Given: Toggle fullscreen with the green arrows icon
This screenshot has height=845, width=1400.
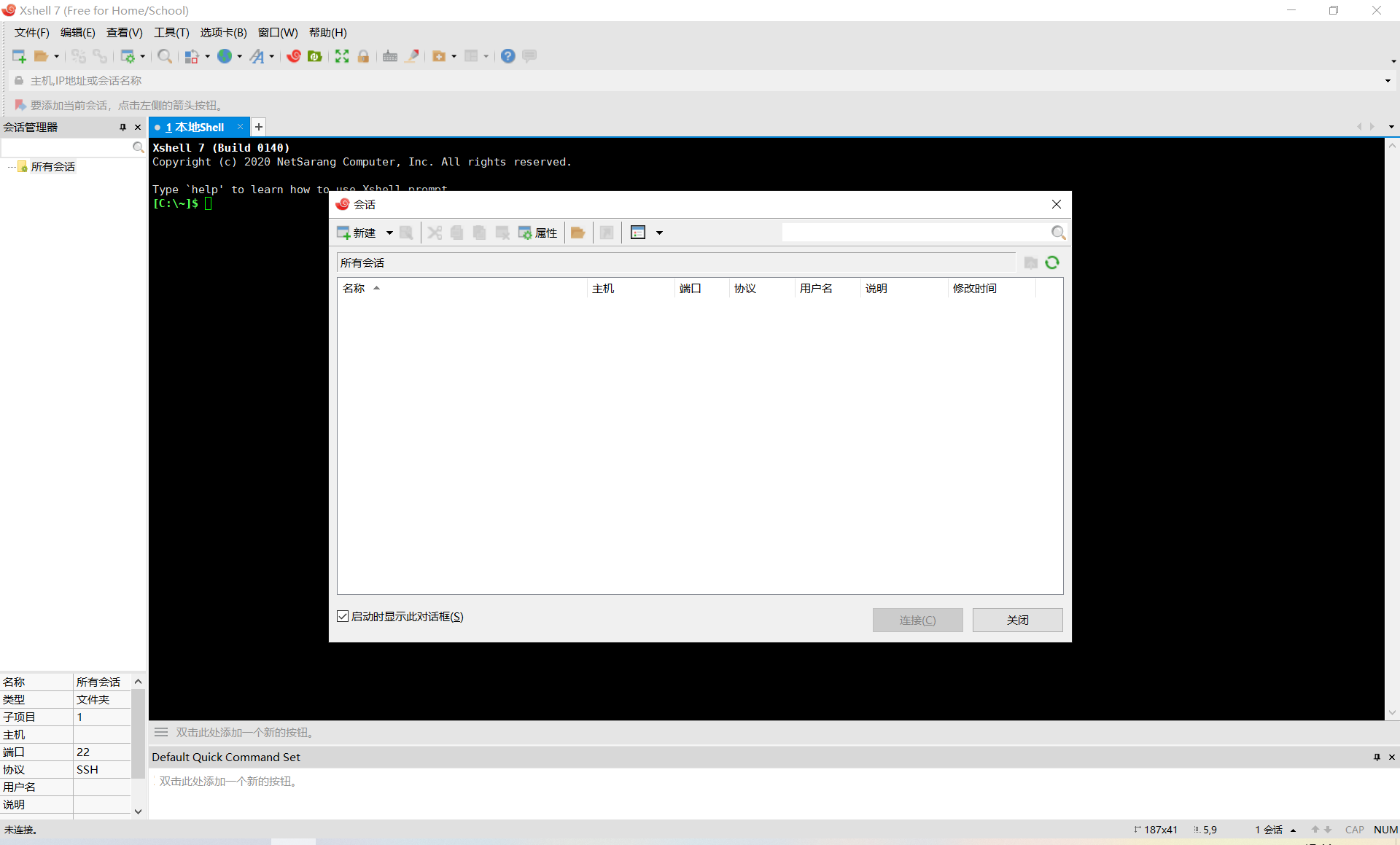Looking at the screenshot, I should (342, 56).
